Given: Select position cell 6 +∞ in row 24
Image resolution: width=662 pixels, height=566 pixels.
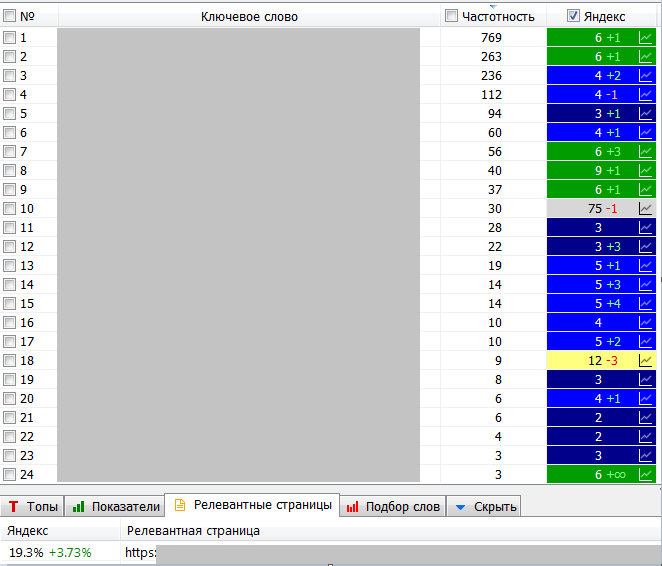Looking at the screenshot, I should point(601,474).
